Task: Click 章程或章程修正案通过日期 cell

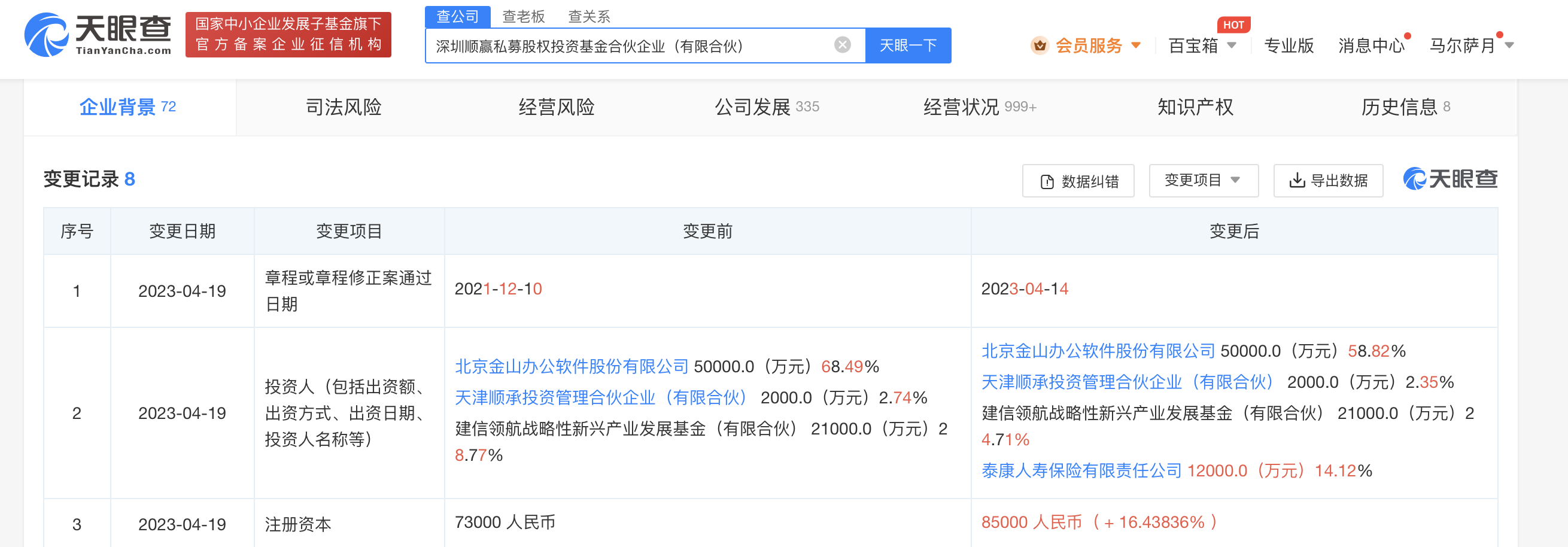Action: (x=349, y=291)
